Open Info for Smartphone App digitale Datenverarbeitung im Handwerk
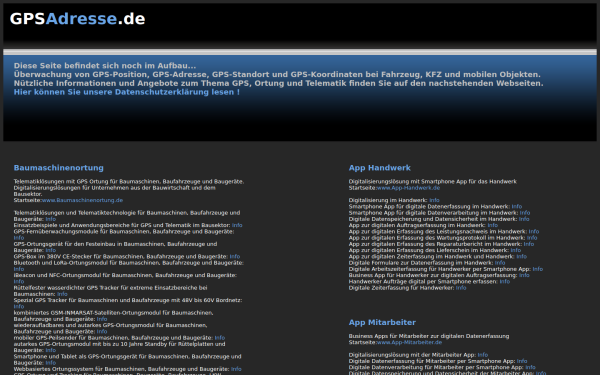600x375 pixels. [x=525, y=213]
